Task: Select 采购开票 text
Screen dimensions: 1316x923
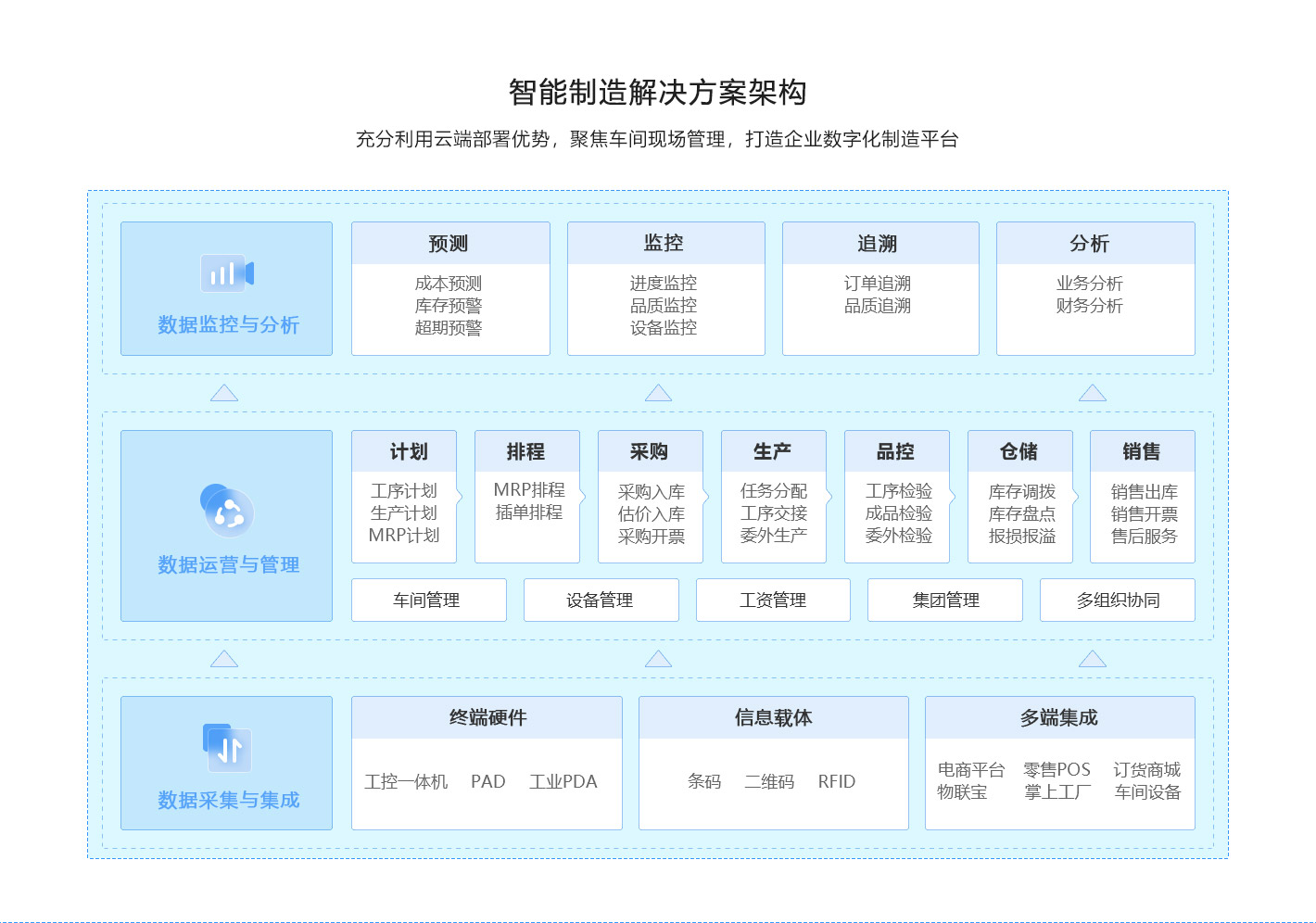Action: click(652, 537)
